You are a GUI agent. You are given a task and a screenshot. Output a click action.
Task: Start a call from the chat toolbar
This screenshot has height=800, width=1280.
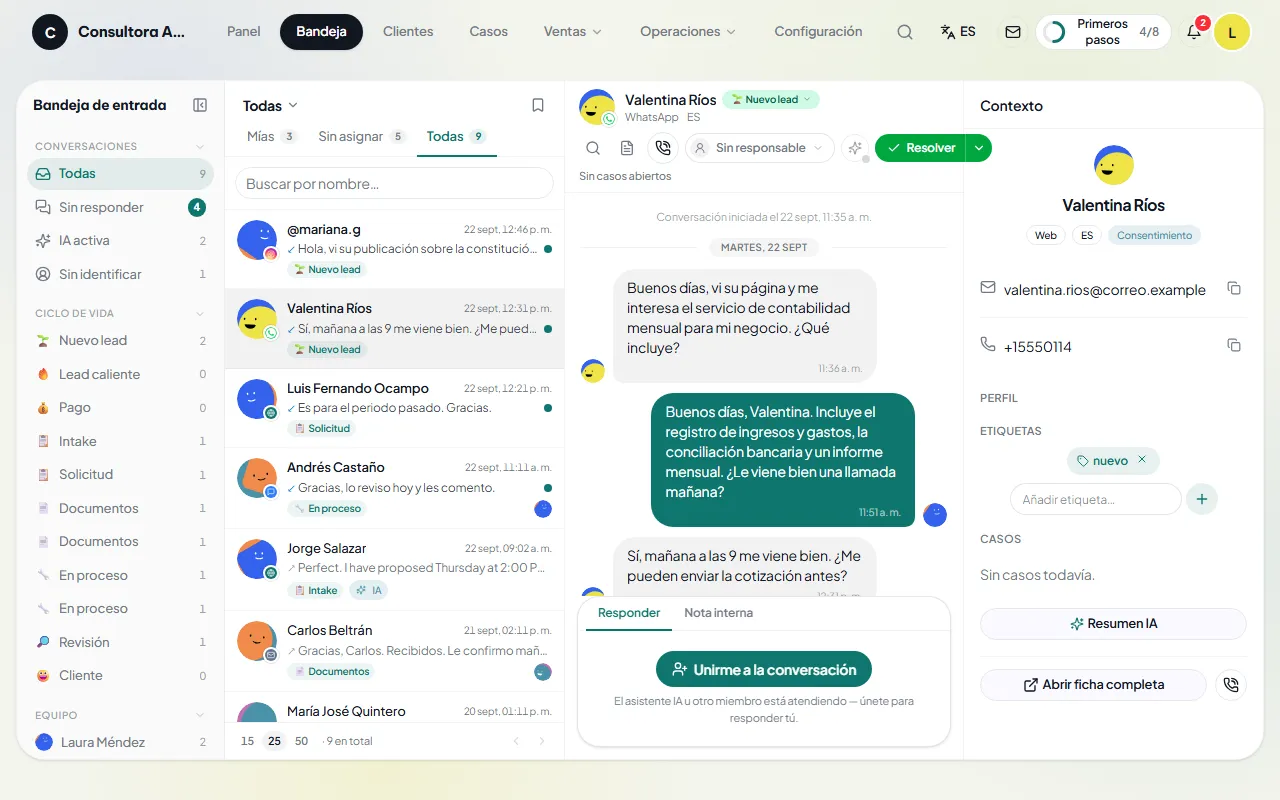coord(662,148)
